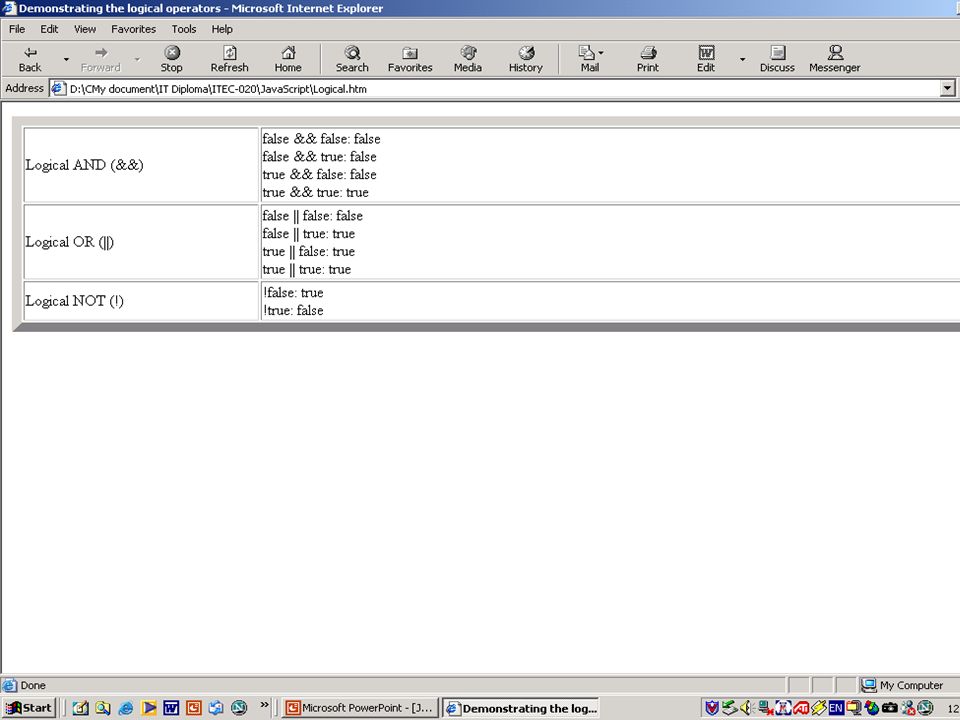Click the 'false || true: true' line

309,233
